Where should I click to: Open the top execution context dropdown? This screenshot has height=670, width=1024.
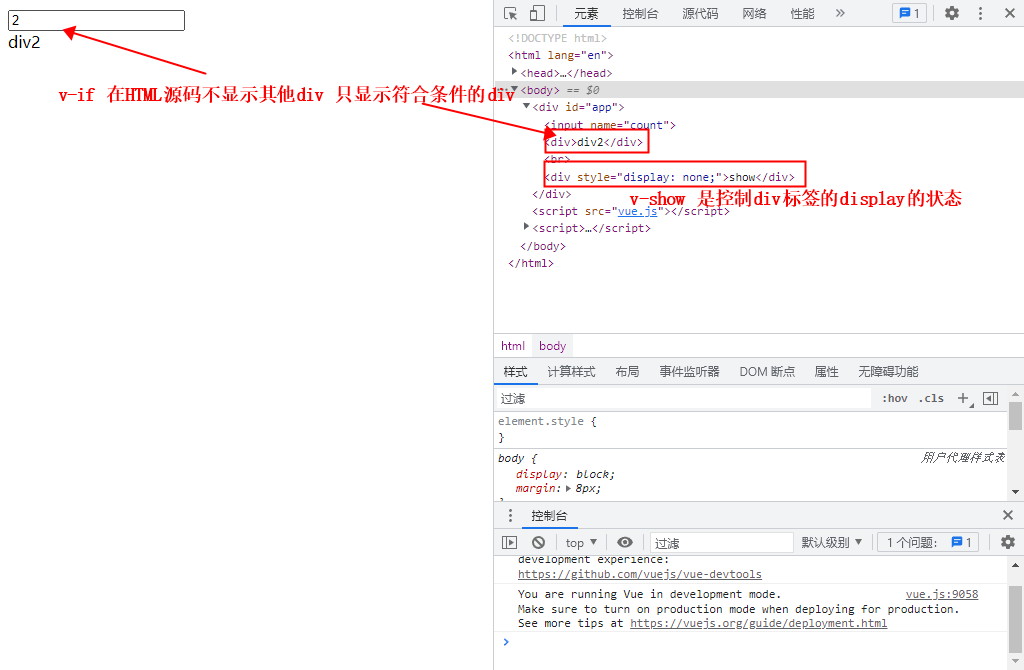pyautogui.click(x=581, y=543)
